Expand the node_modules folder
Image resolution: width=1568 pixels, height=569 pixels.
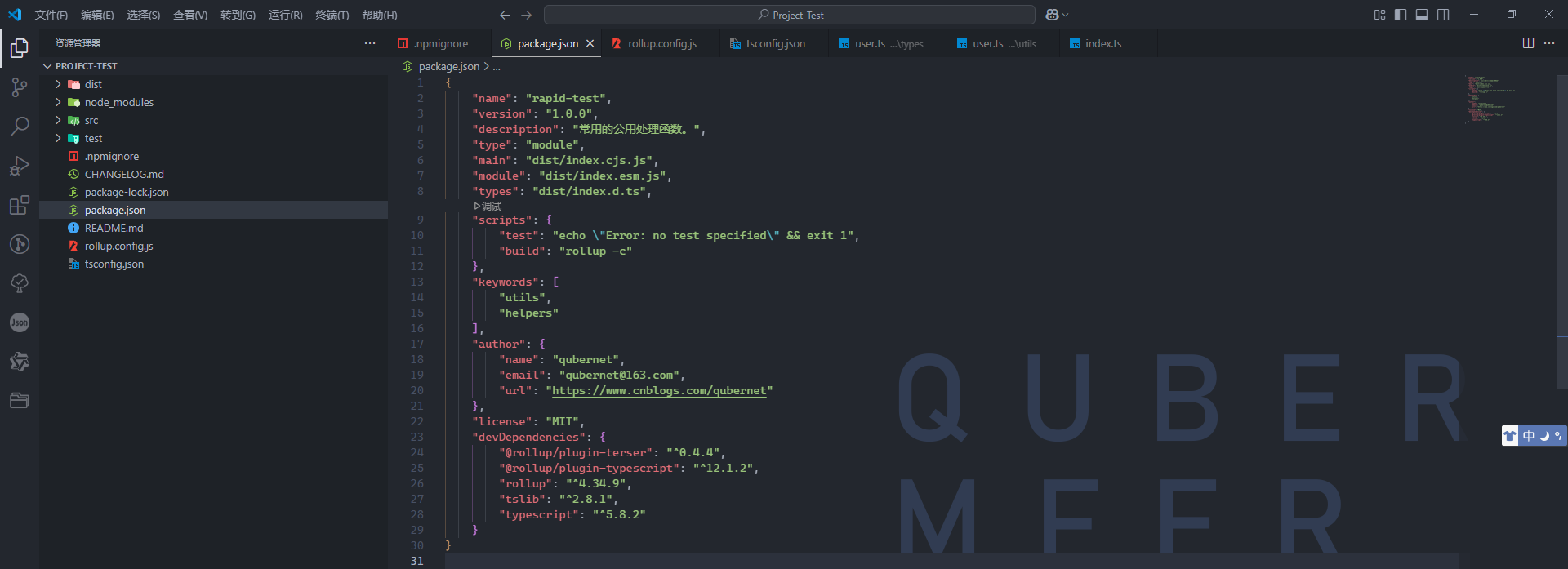tap(58, 102)
